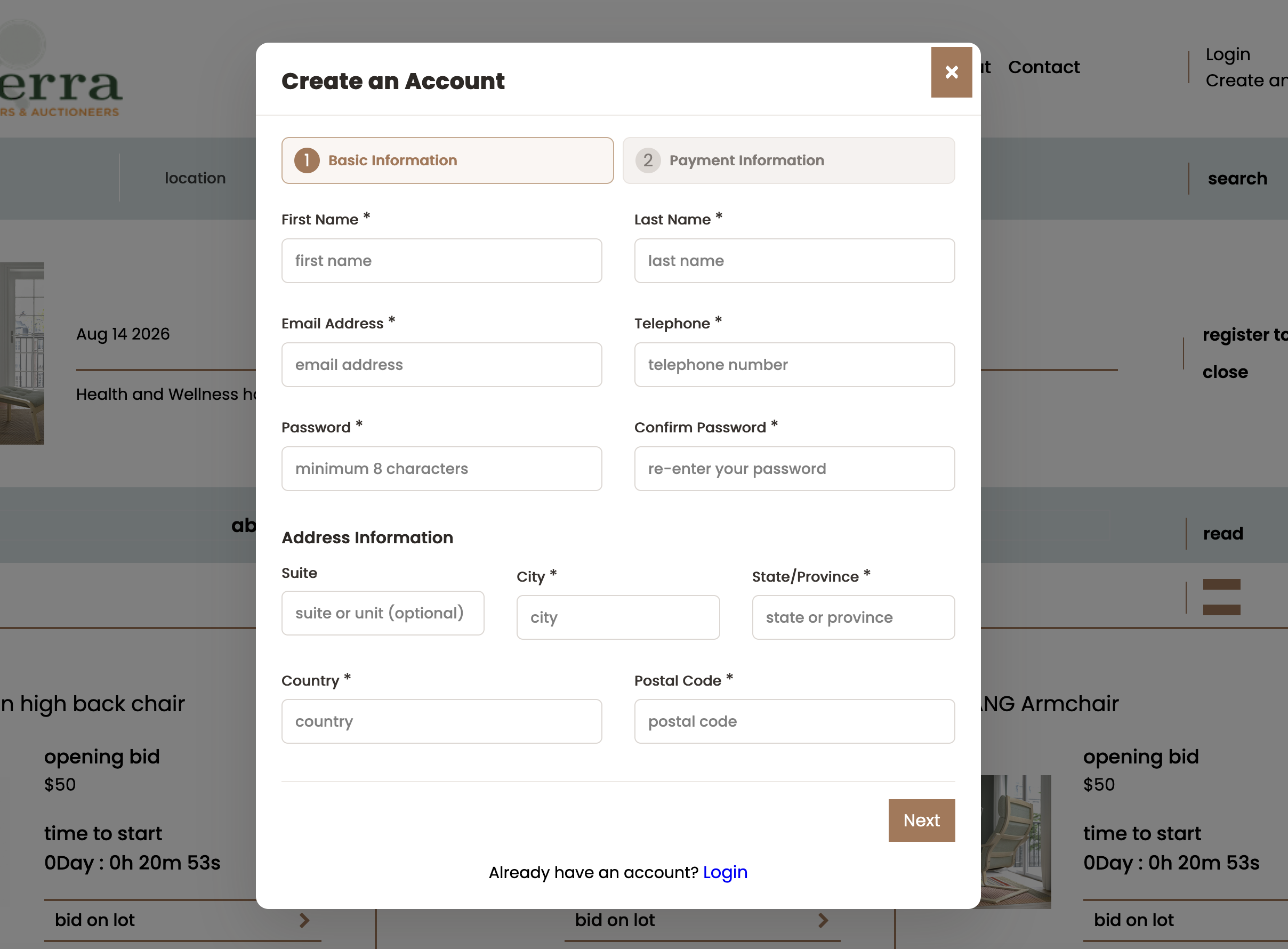Click the First Name input field
Viewport: 1288px width, 949px height.
click(x=442, y=261)
